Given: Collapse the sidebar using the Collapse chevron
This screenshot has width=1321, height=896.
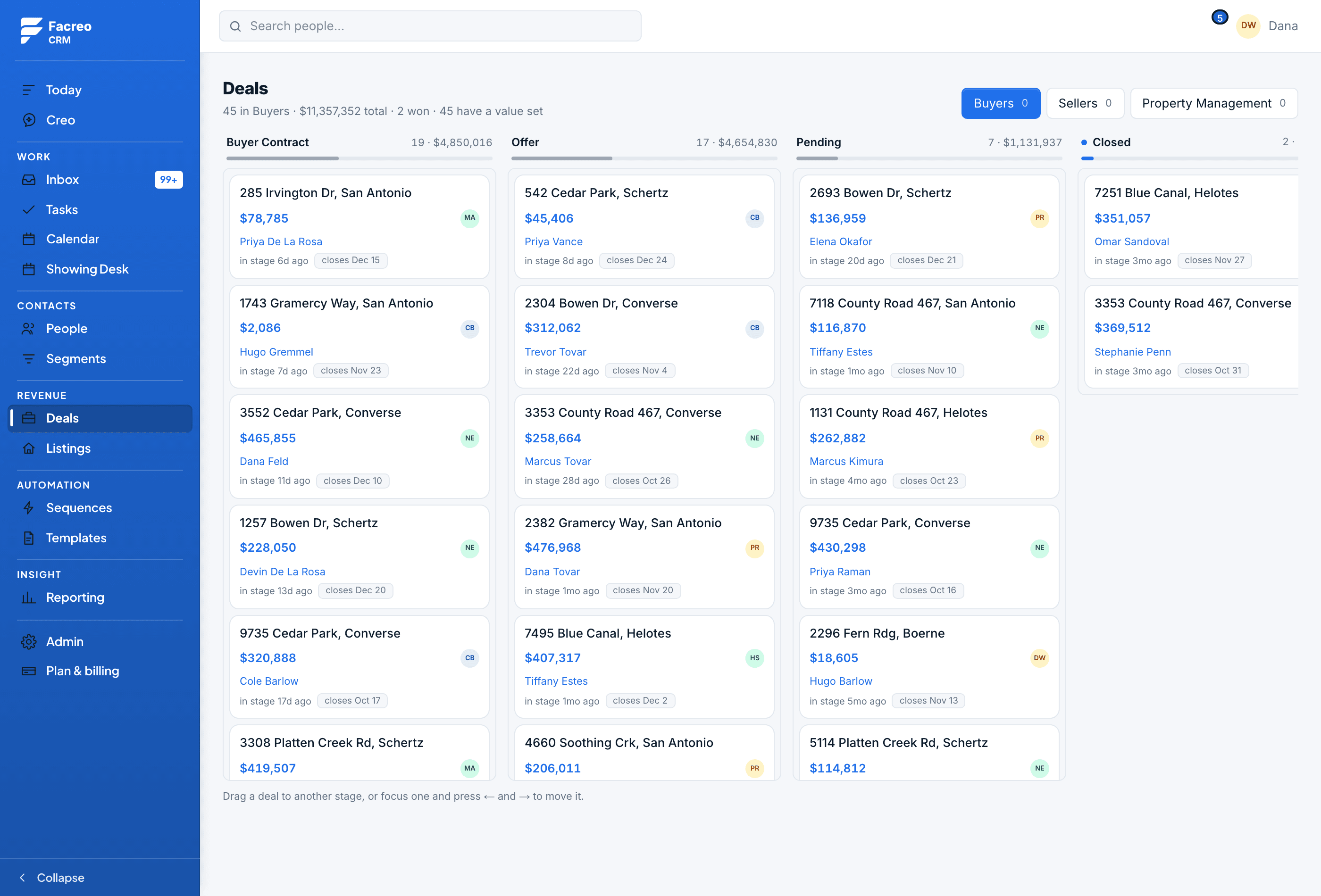Looking at the screenshot, I should point(22,877).
